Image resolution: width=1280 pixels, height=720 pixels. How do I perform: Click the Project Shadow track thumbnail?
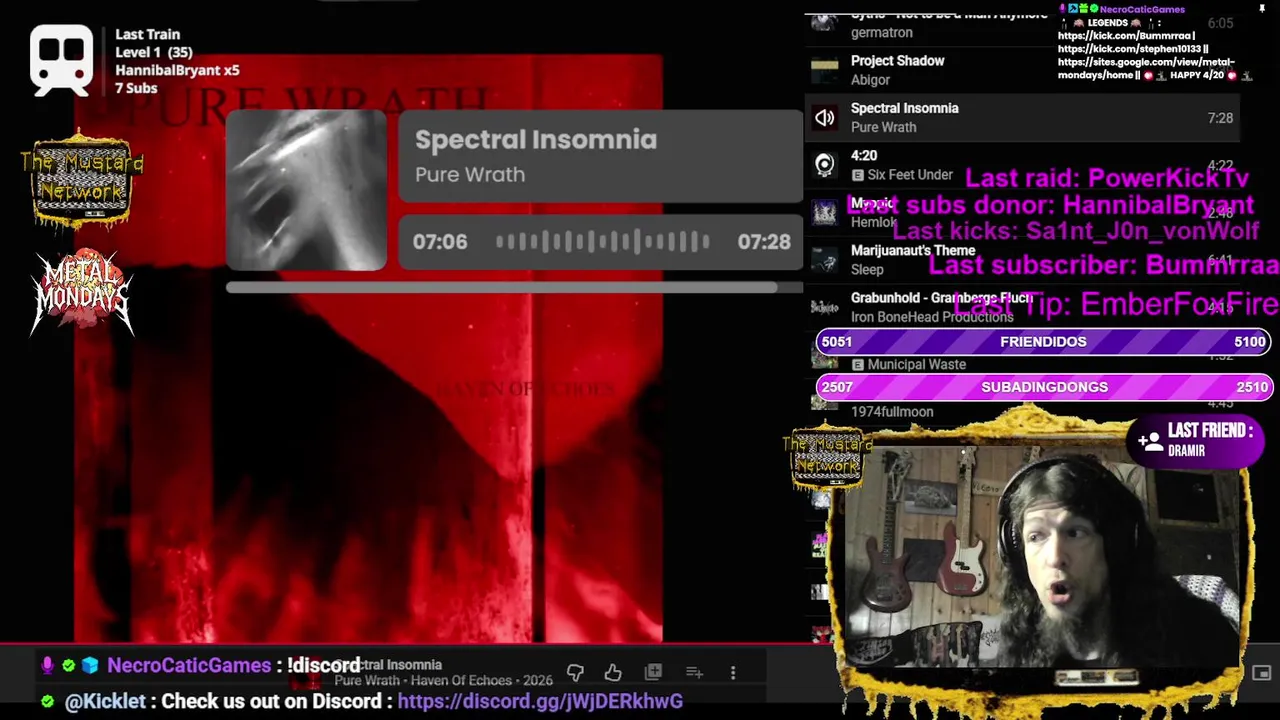[x=824, y=70]
